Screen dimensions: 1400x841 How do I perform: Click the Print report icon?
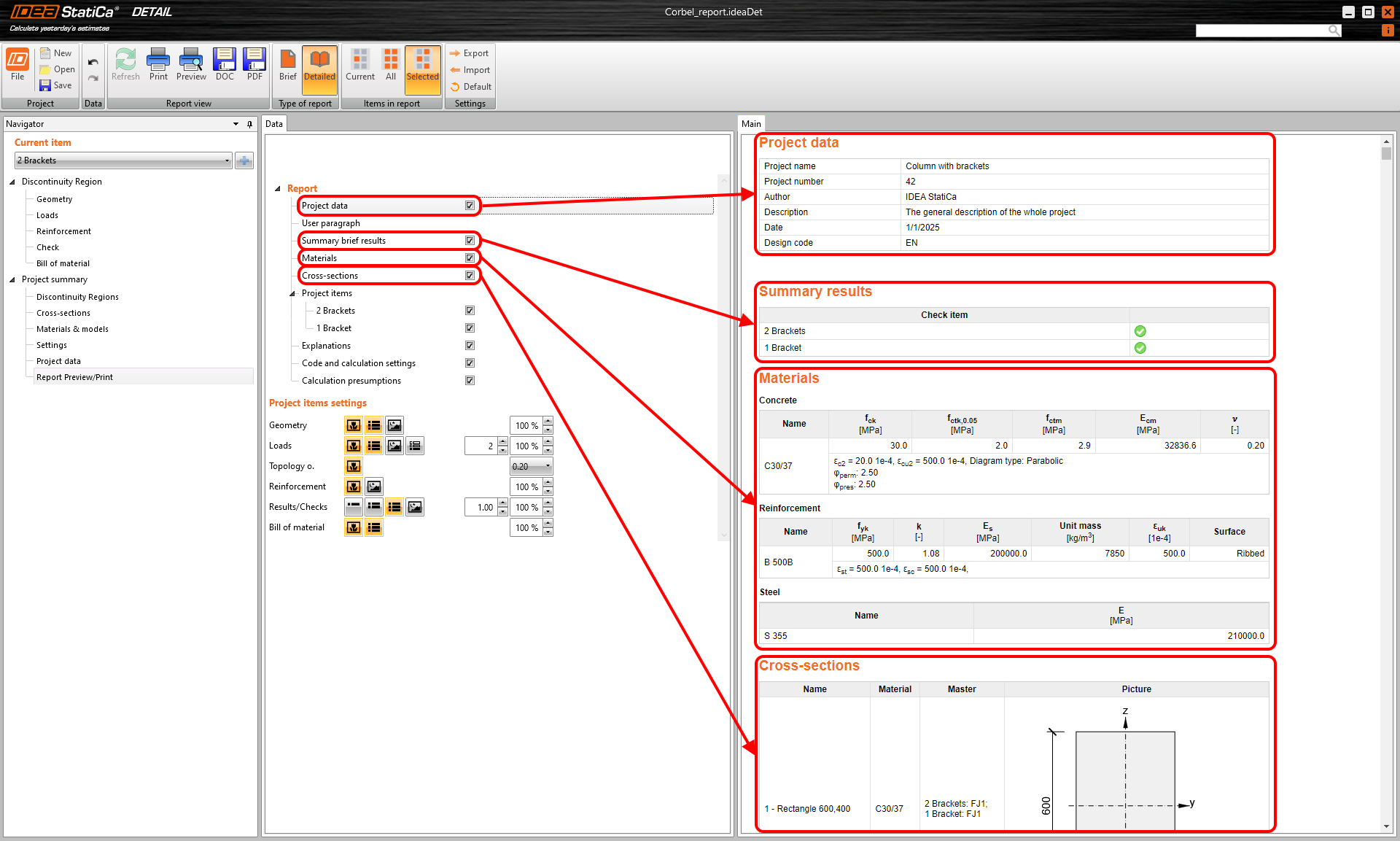158,64
